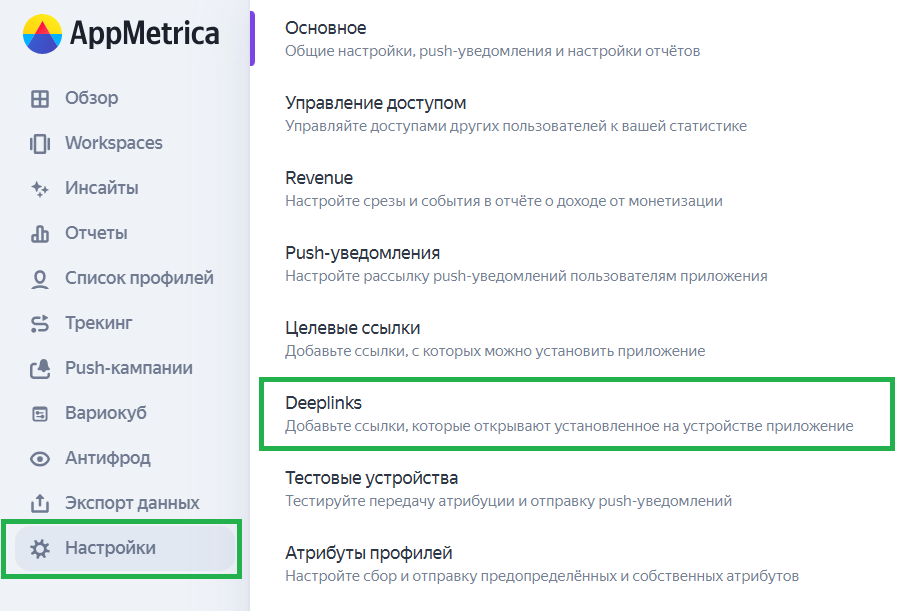
Task: Click the Отчеты chart icon
Action: [x=40, y=234]
